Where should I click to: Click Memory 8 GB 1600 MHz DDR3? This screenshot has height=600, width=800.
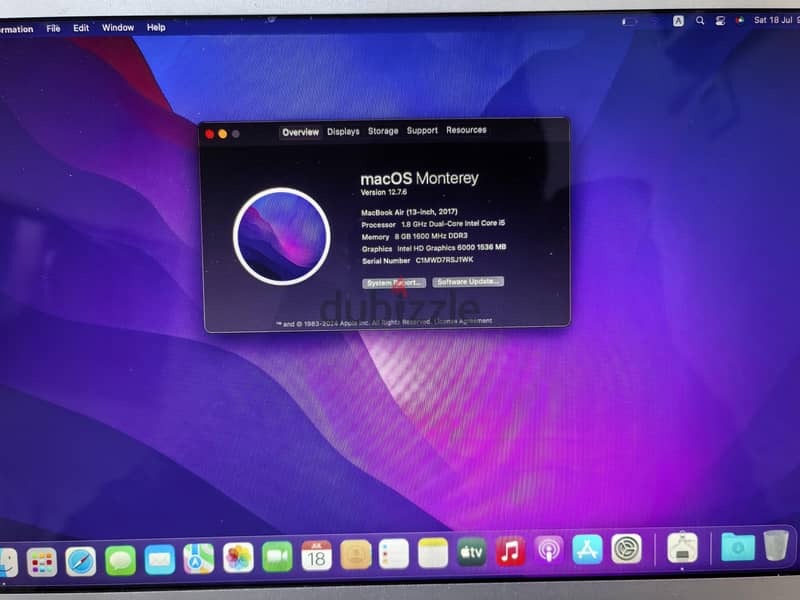point(414,236)
